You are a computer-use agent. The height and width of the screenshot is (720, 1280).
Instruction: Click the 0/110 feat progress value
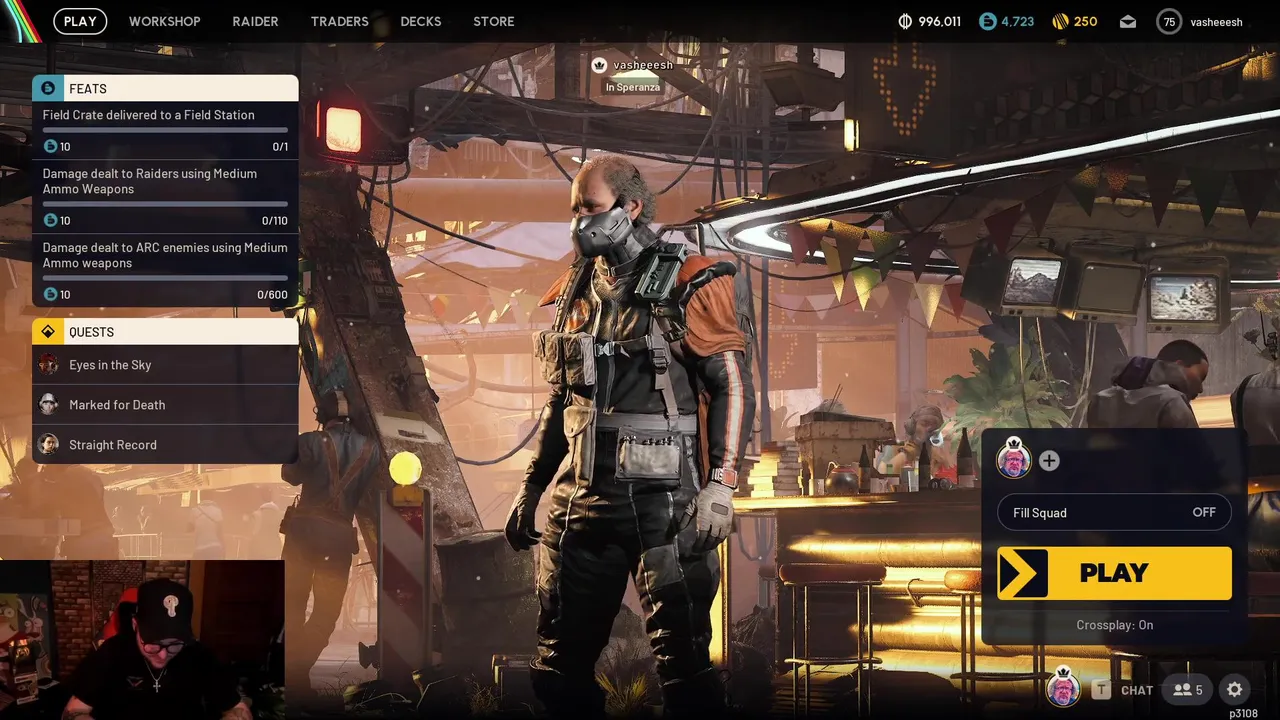[274, 221]
